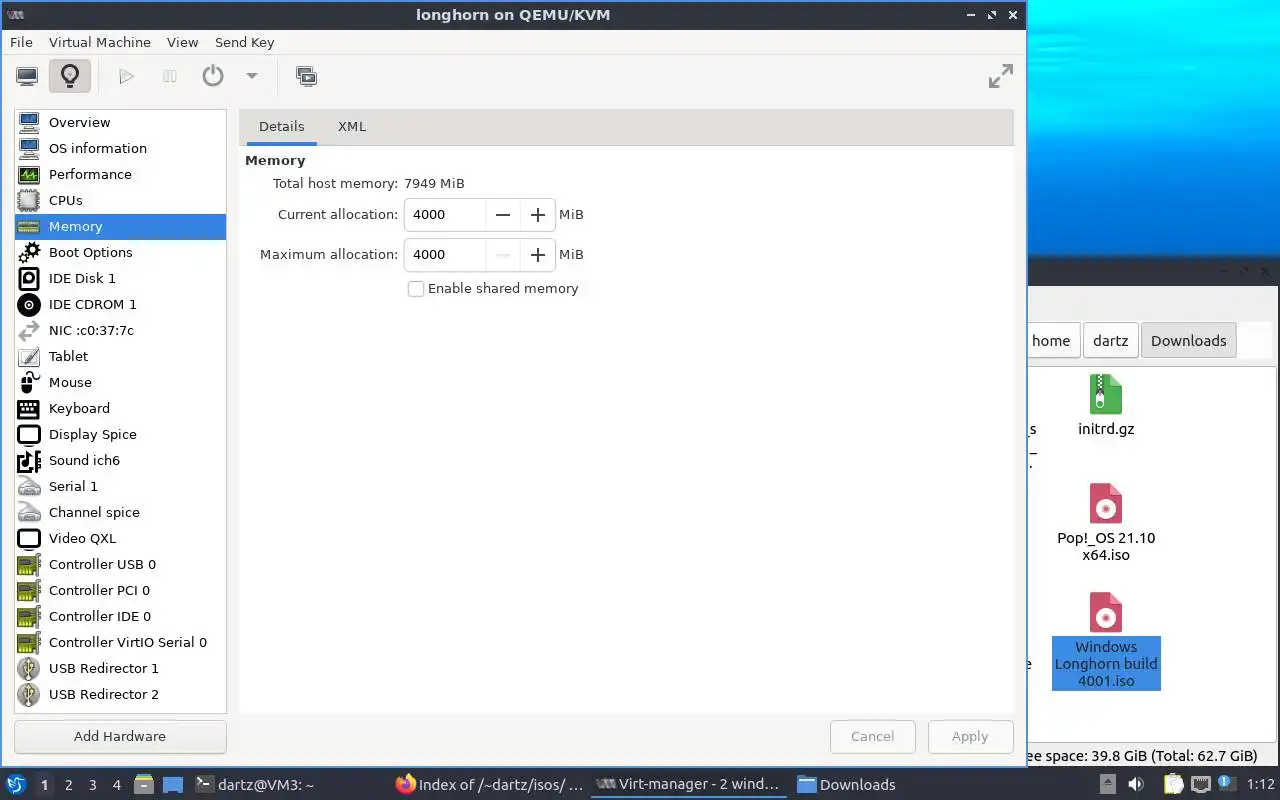This screenshot has width=1280, height=800.
Task: Select initrd.gz file in Downloads
Action: point(1106,406)
